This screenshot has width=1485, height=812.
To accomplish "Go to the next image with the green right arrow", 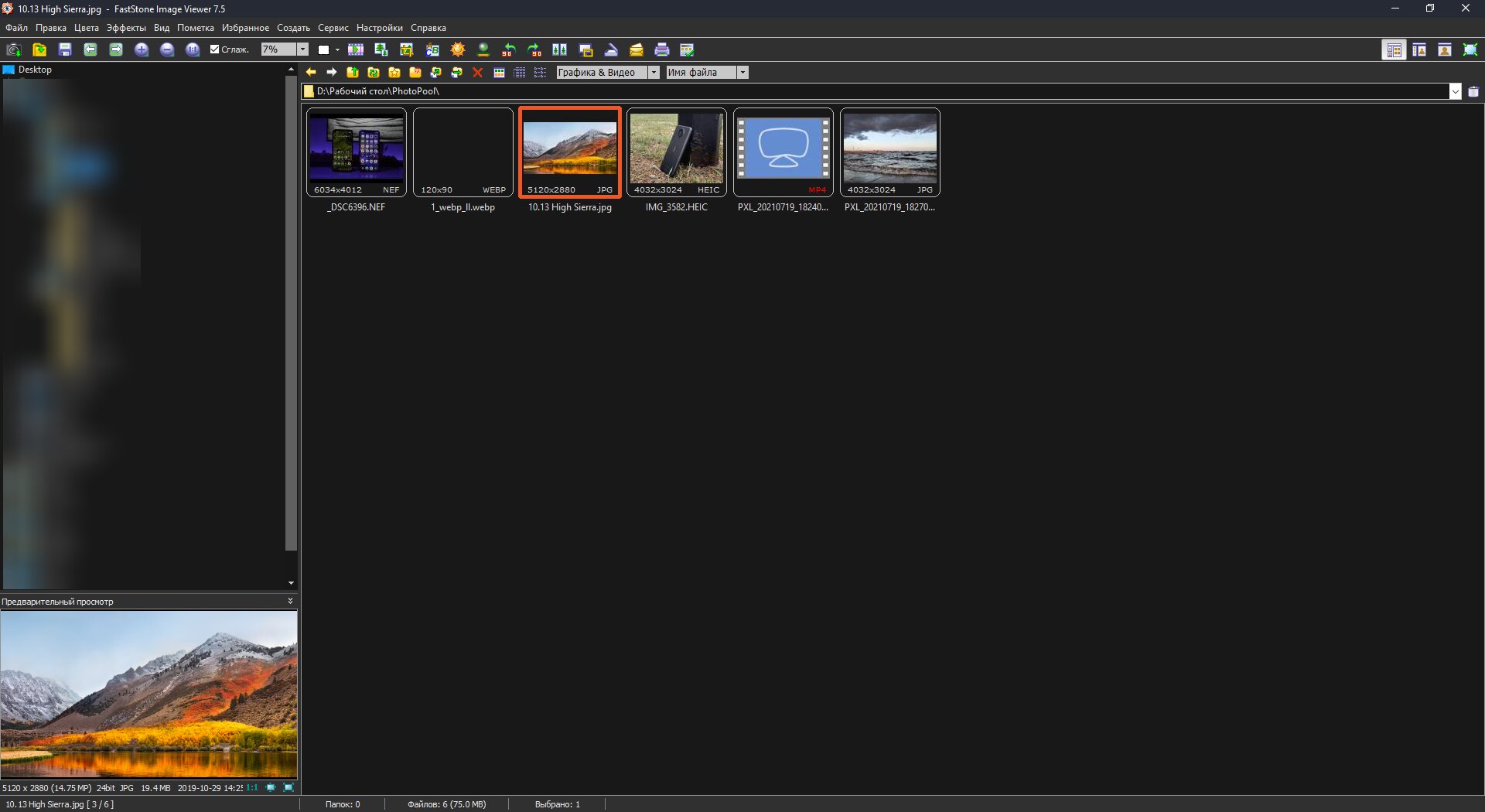I will (116, 49).
